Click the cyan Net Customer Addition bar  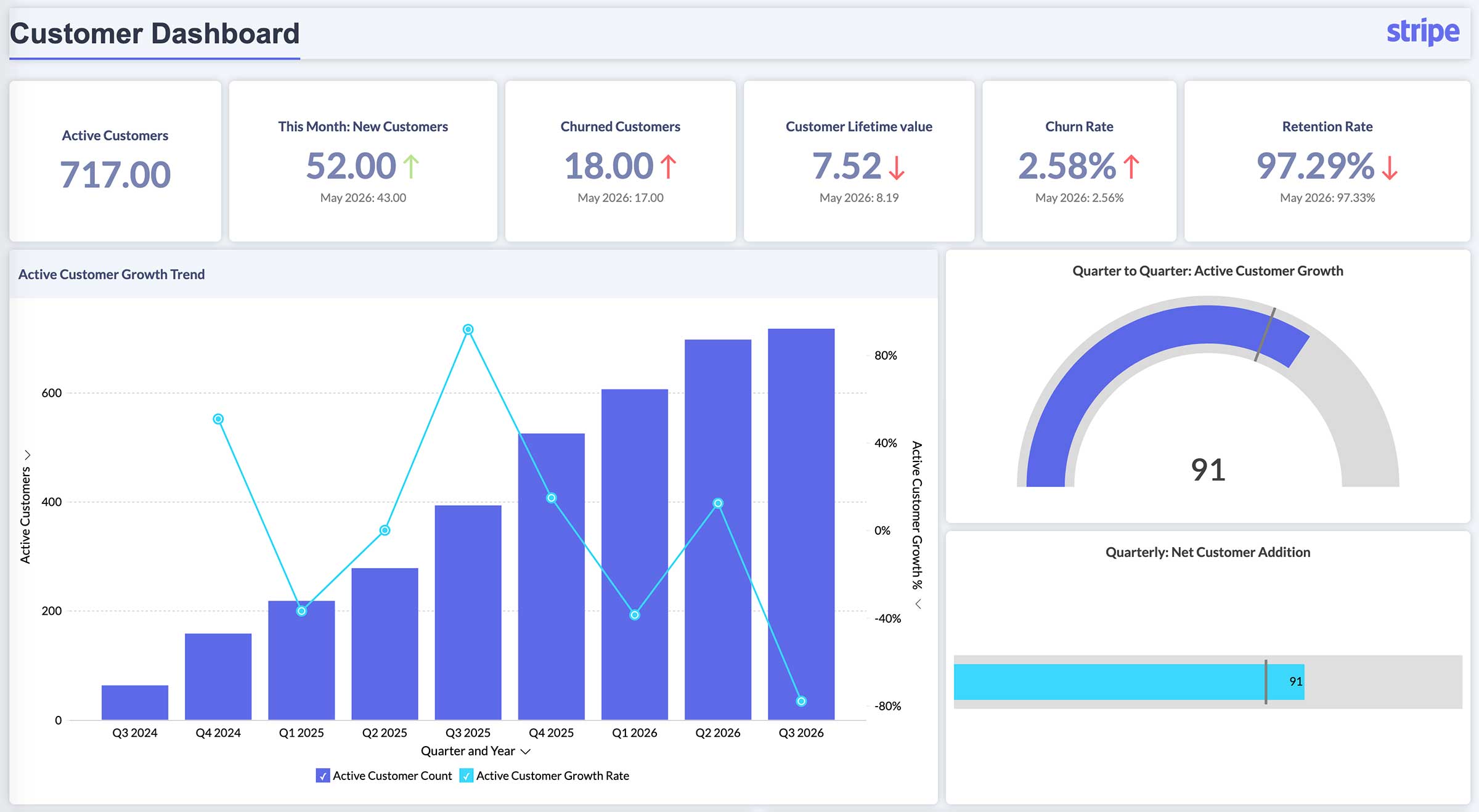click(x=1129, y=681)
